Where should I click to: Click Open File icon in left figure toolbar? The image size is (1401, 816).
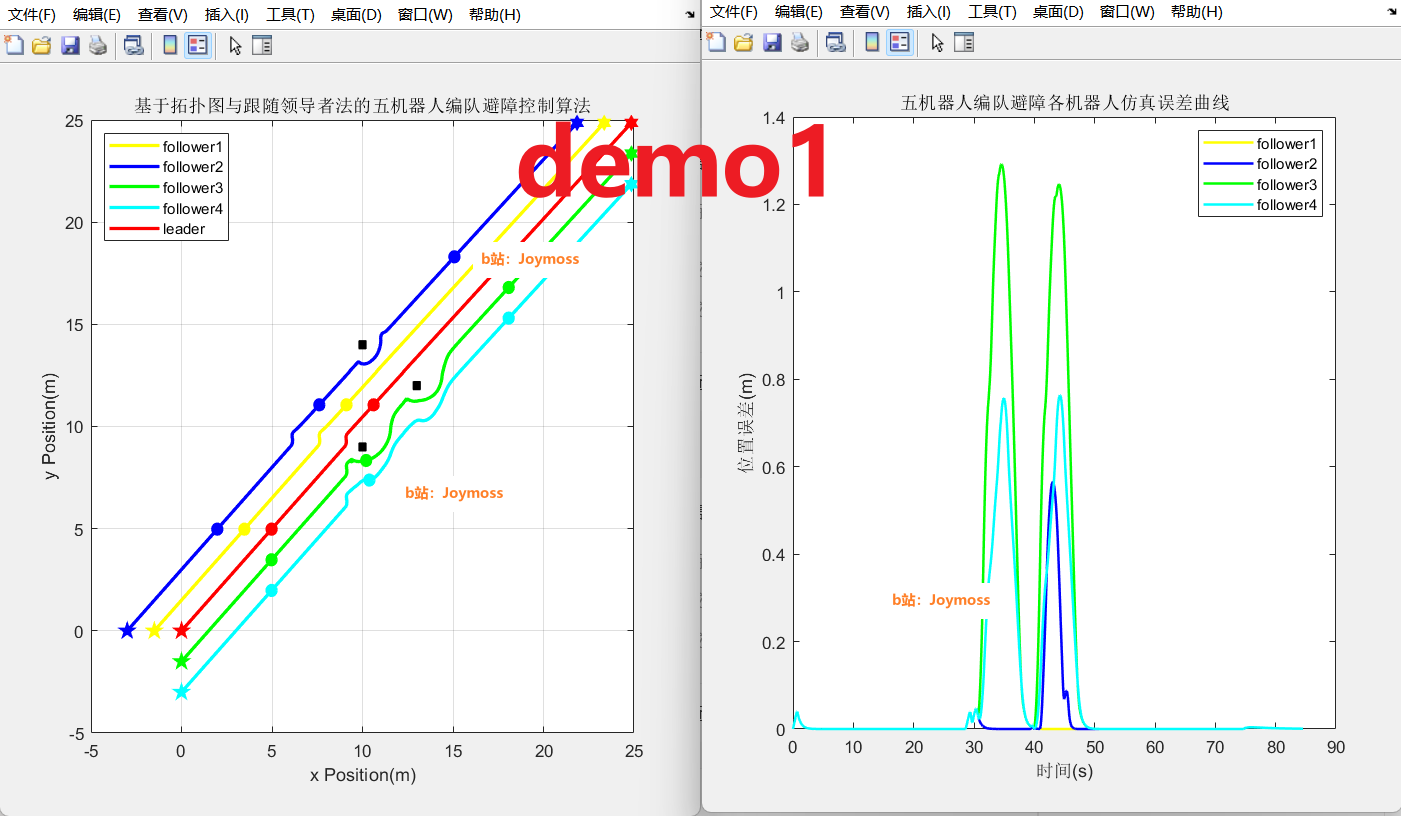[41, 45]
